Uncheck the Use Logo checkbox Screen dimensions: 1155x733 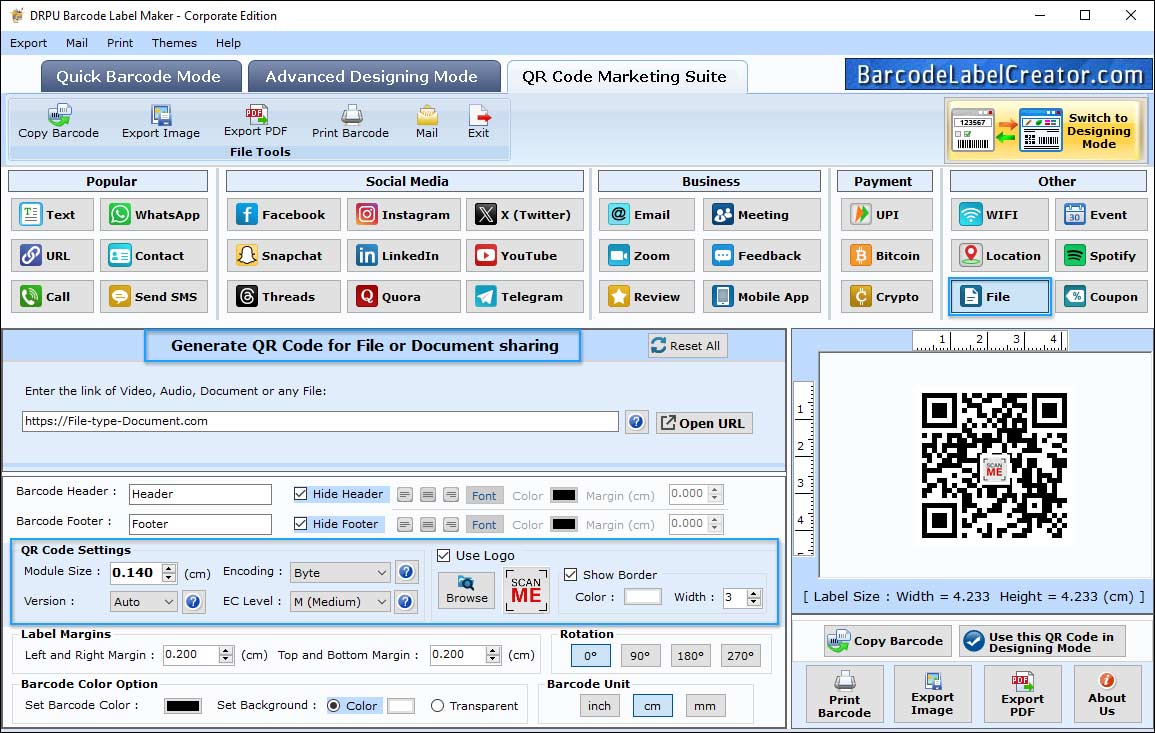[443, 555]
